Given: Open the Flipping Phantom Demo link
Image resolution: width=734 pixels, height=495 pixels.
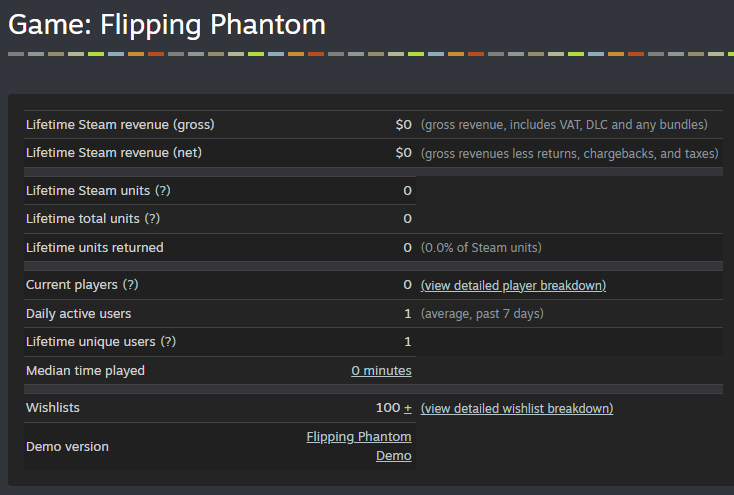Looking at the screenshot, I should [x=359, y=446].
